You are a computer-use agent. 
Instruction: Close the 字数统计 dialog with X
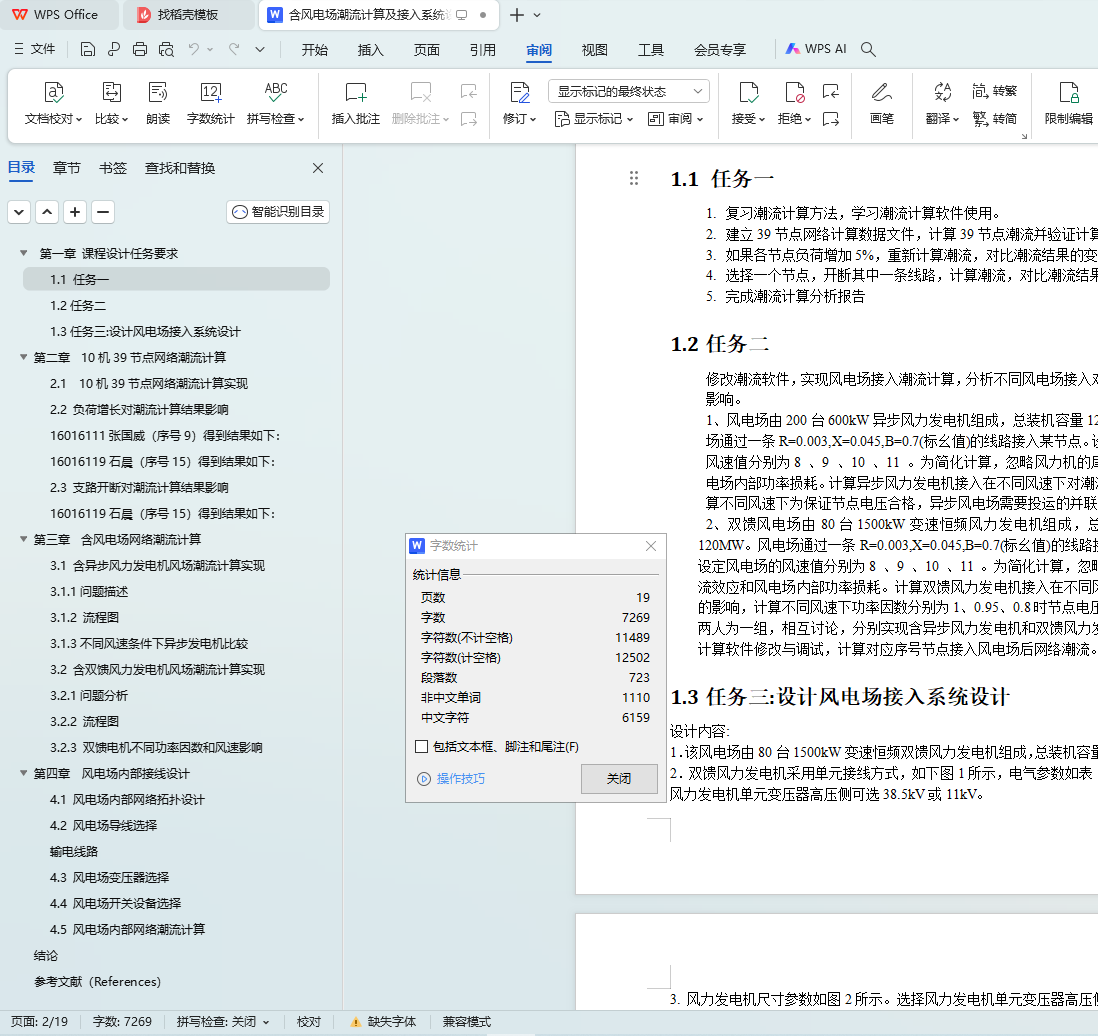pyautogui.click(x=651, y=546)
